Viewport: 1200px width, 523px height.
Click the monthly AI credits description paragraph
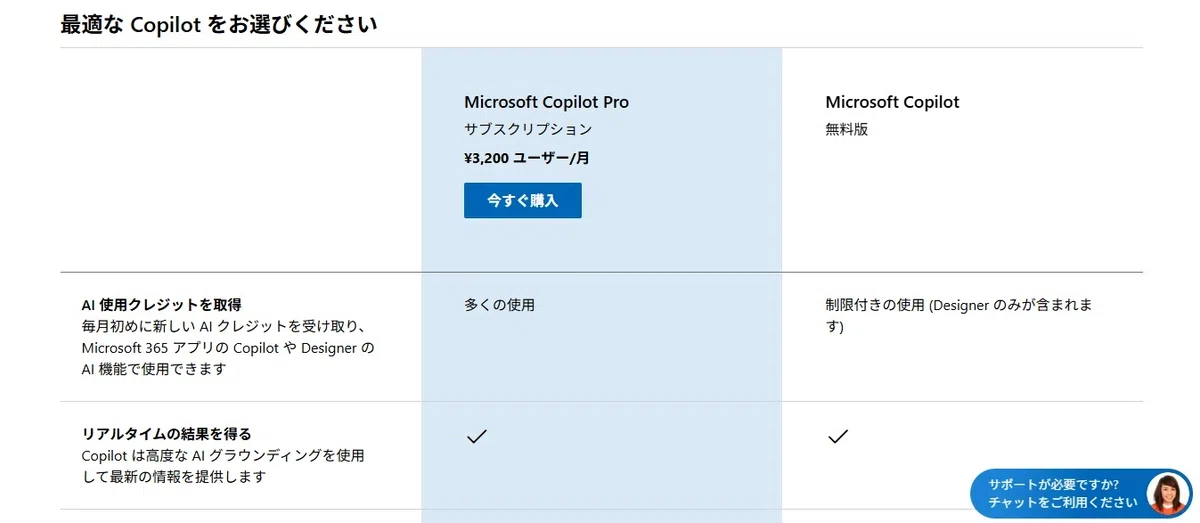pyautogui.click(x=228, y=348)
